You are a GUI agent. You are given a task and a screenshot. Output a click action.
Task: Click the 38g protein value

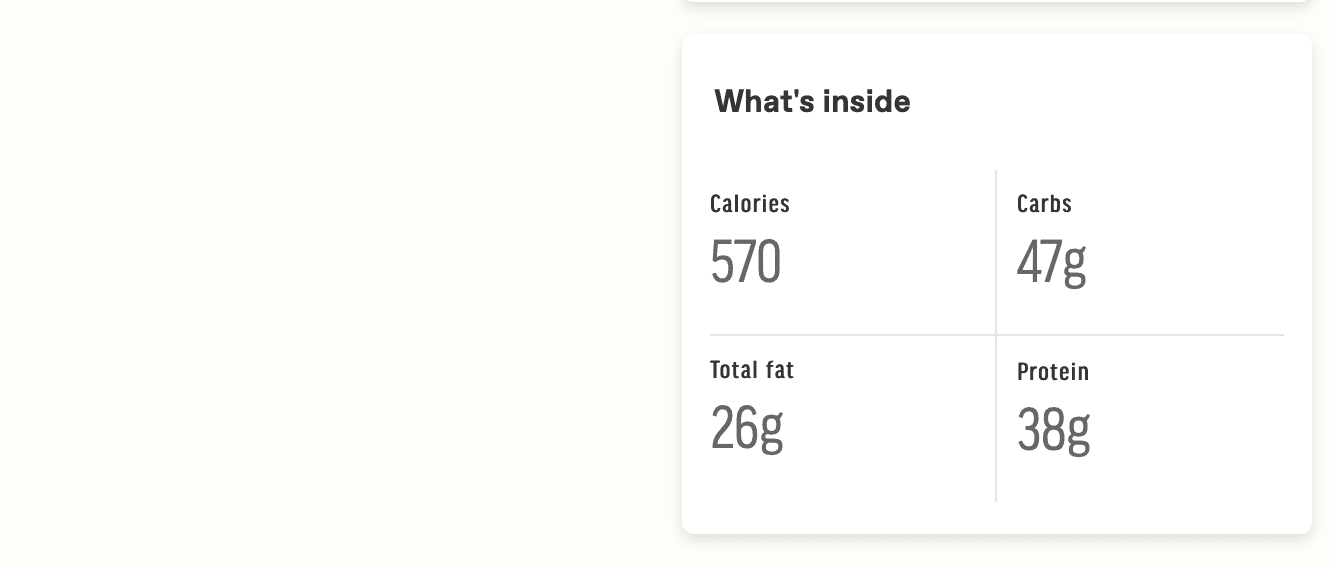pos(1053,431)
